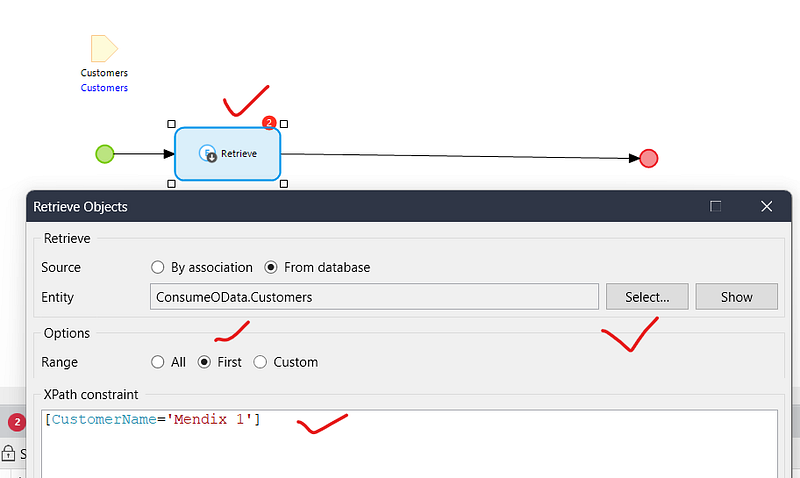Click the red error badge on Retrieve activity
This screenshot has height=478, width=800.
coord(269,123)
